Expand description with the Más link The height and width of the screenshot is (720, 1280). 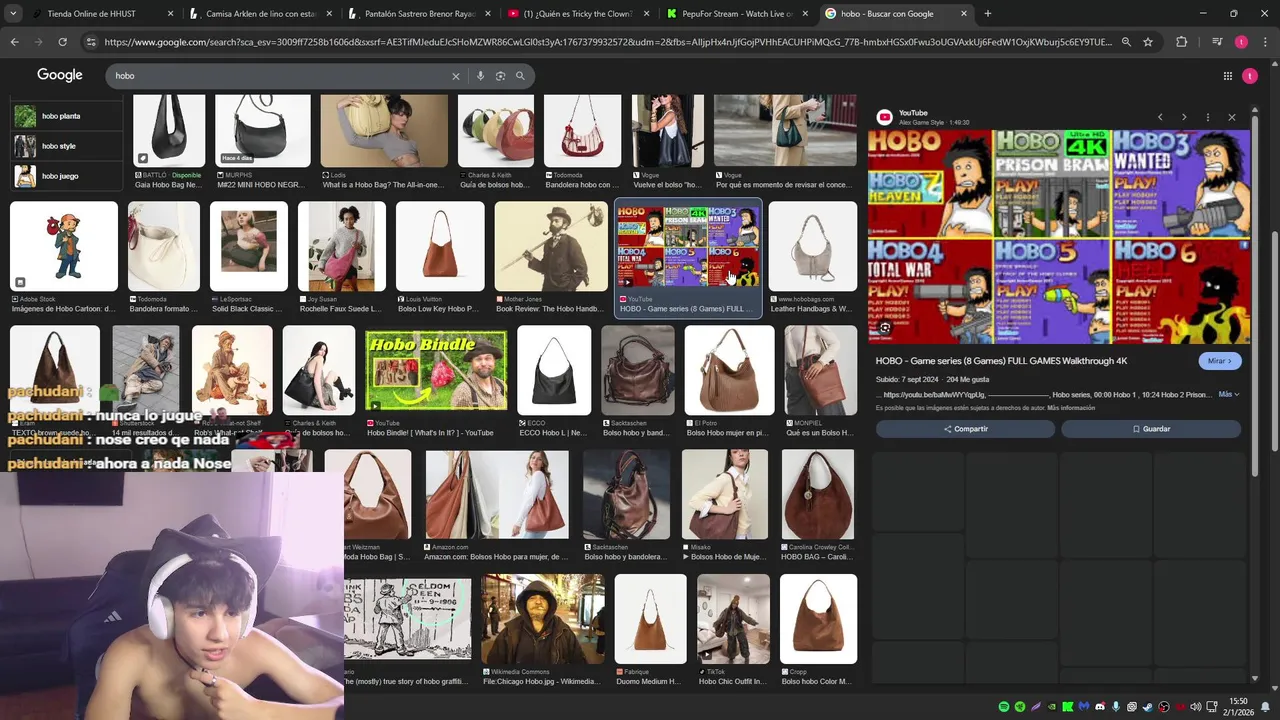[x=1228, y=395]
